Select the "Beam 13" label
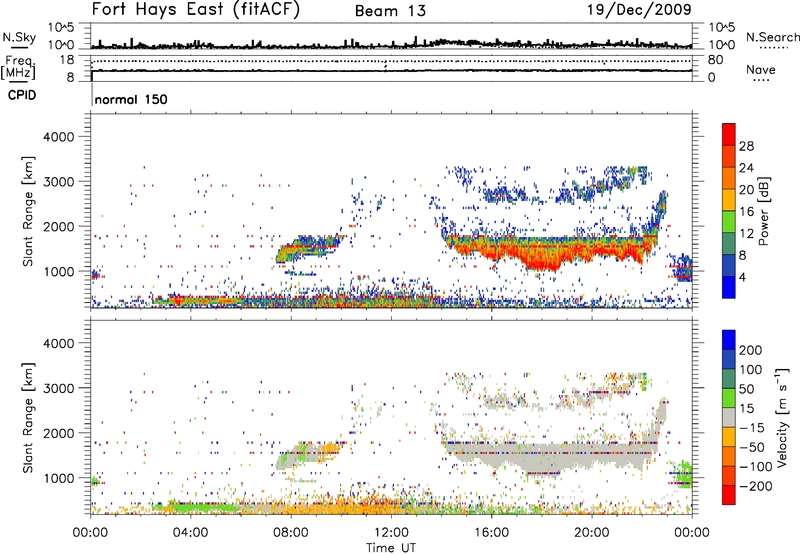800x554 pixels. (x=390, y=11)
